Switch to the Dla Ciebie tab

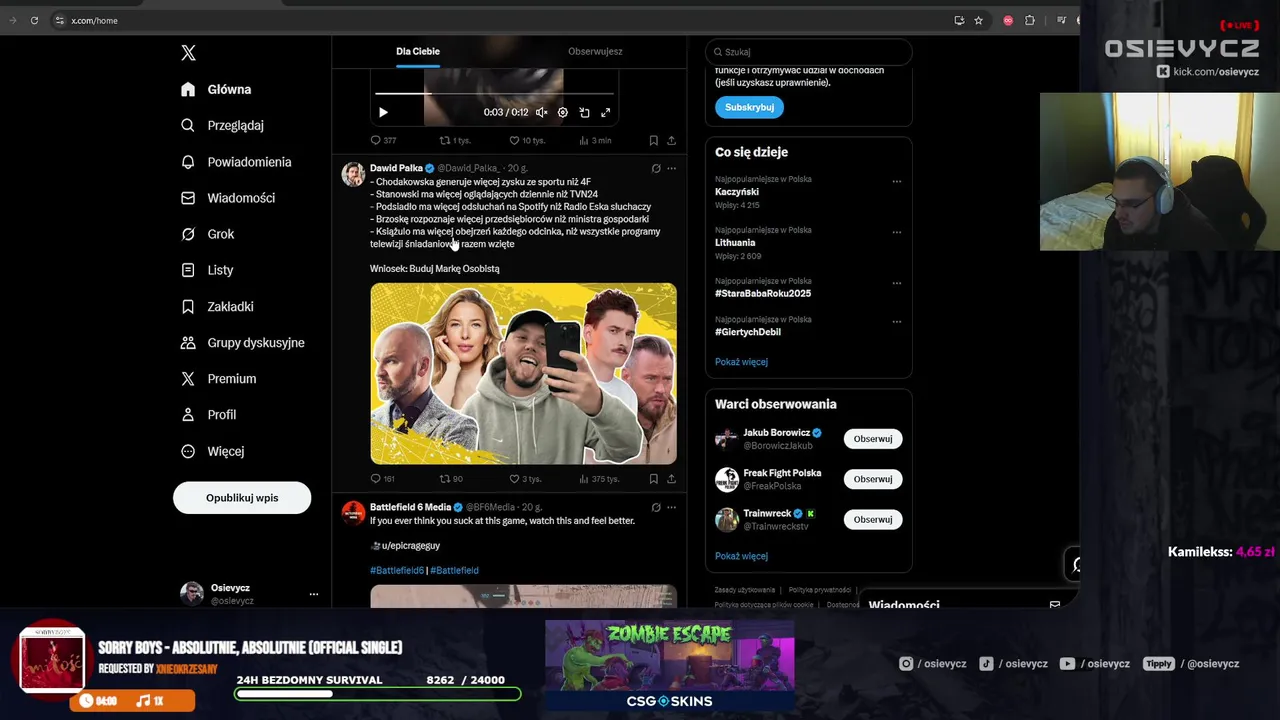pyautogui.click(x=418, y=51)
